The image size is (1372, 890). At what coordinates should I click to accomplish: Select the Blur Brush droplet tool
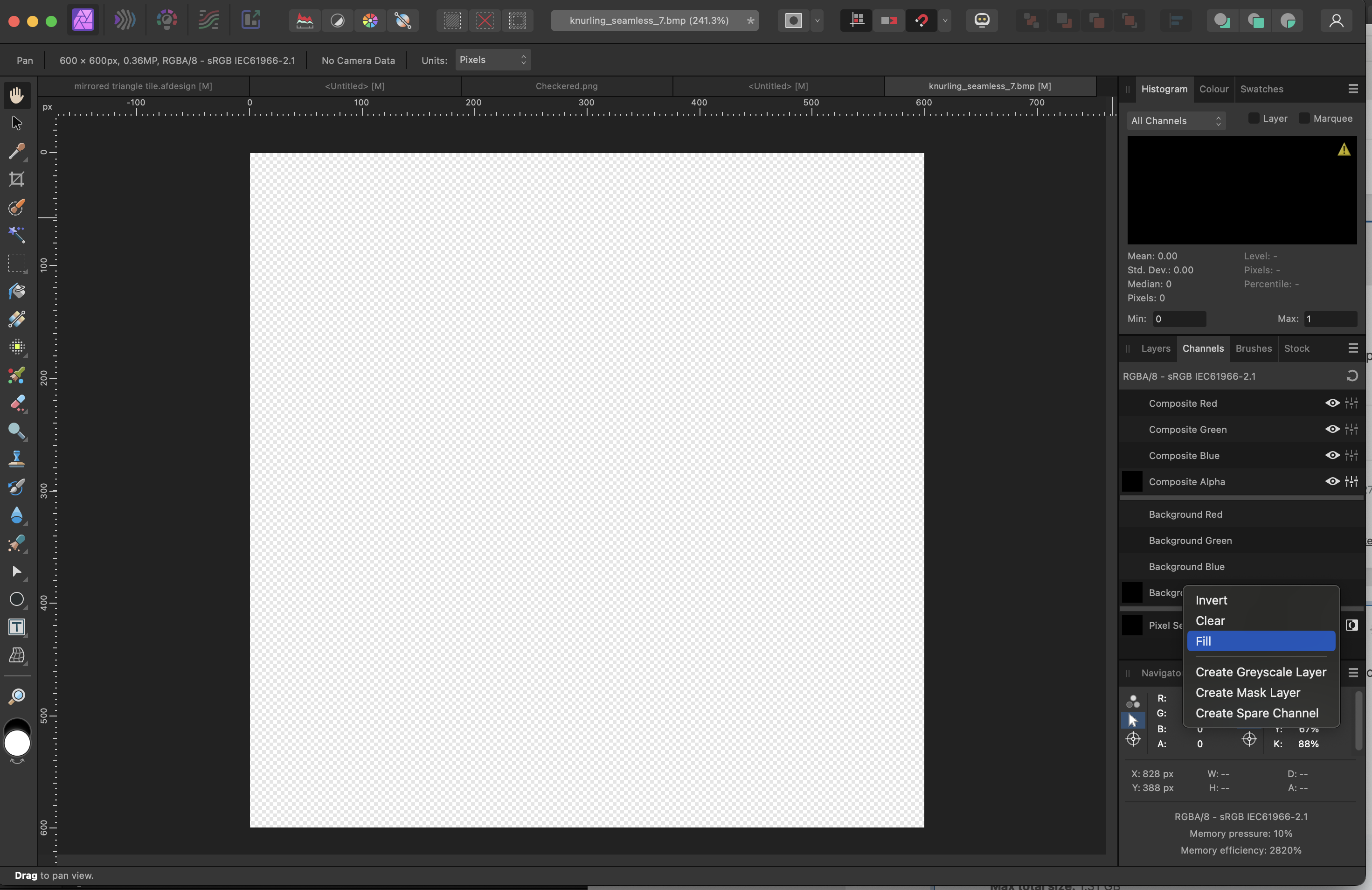tap(17, 515)
